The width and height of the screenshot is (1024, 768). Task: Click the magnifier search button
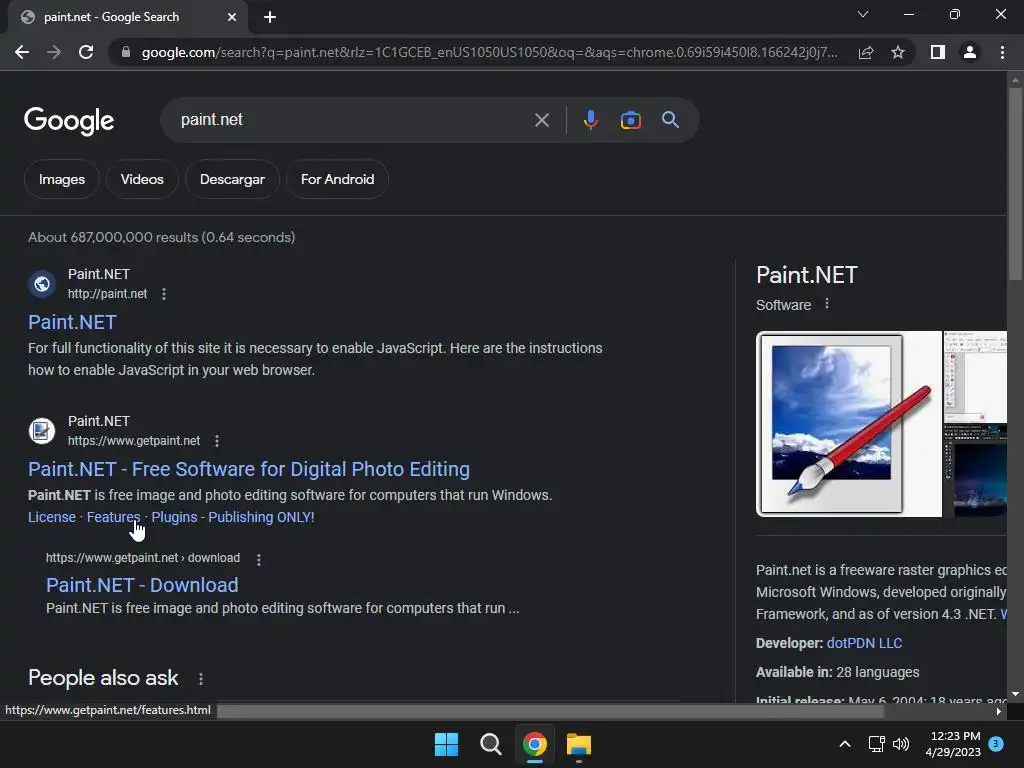point(670,120)
